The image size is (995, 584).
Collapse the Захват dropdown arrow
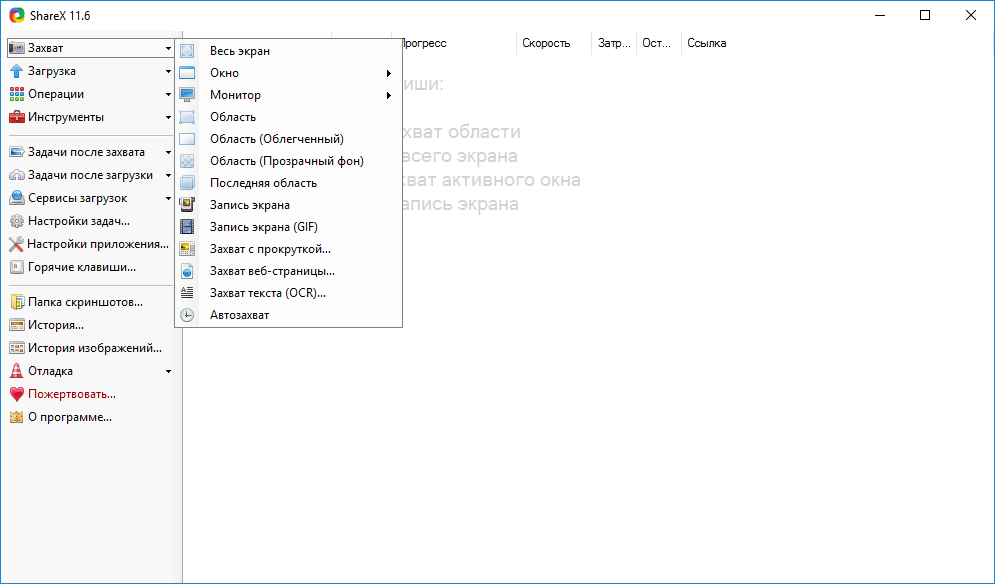(168, 48)
